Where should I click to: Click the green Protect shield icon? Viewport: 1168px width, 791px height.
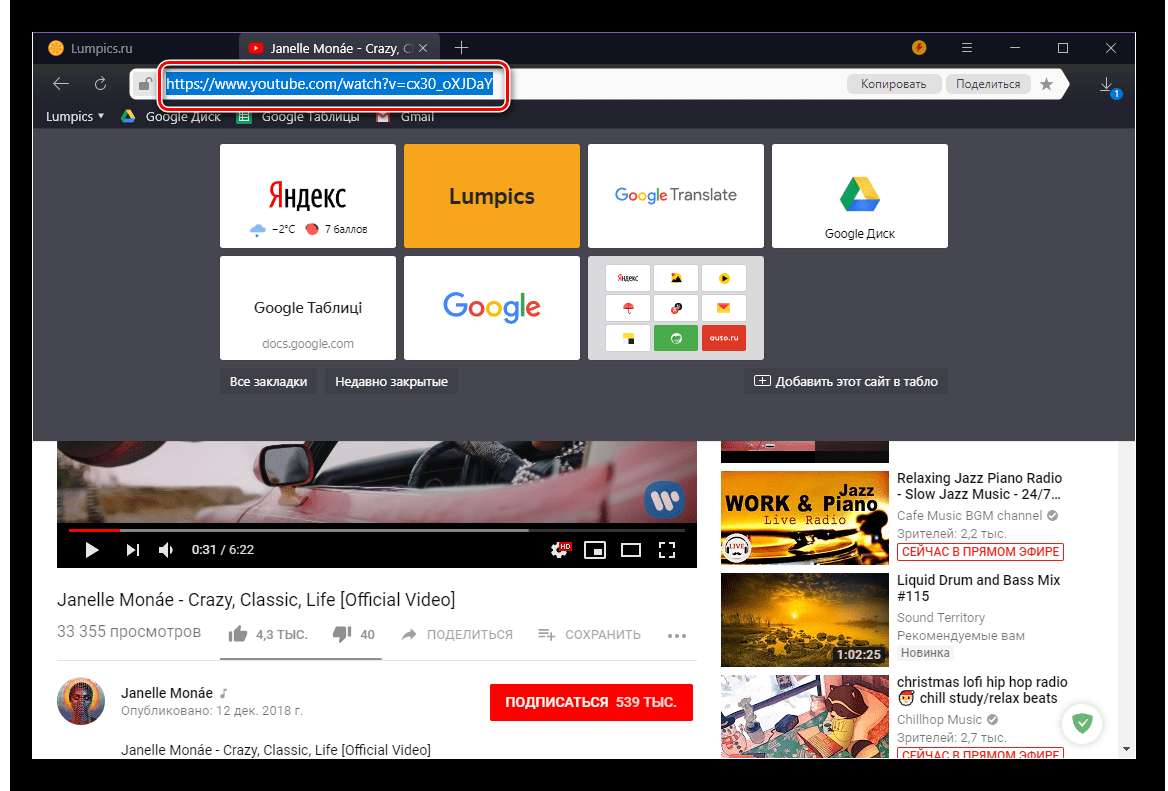[x=1082, y=722]
